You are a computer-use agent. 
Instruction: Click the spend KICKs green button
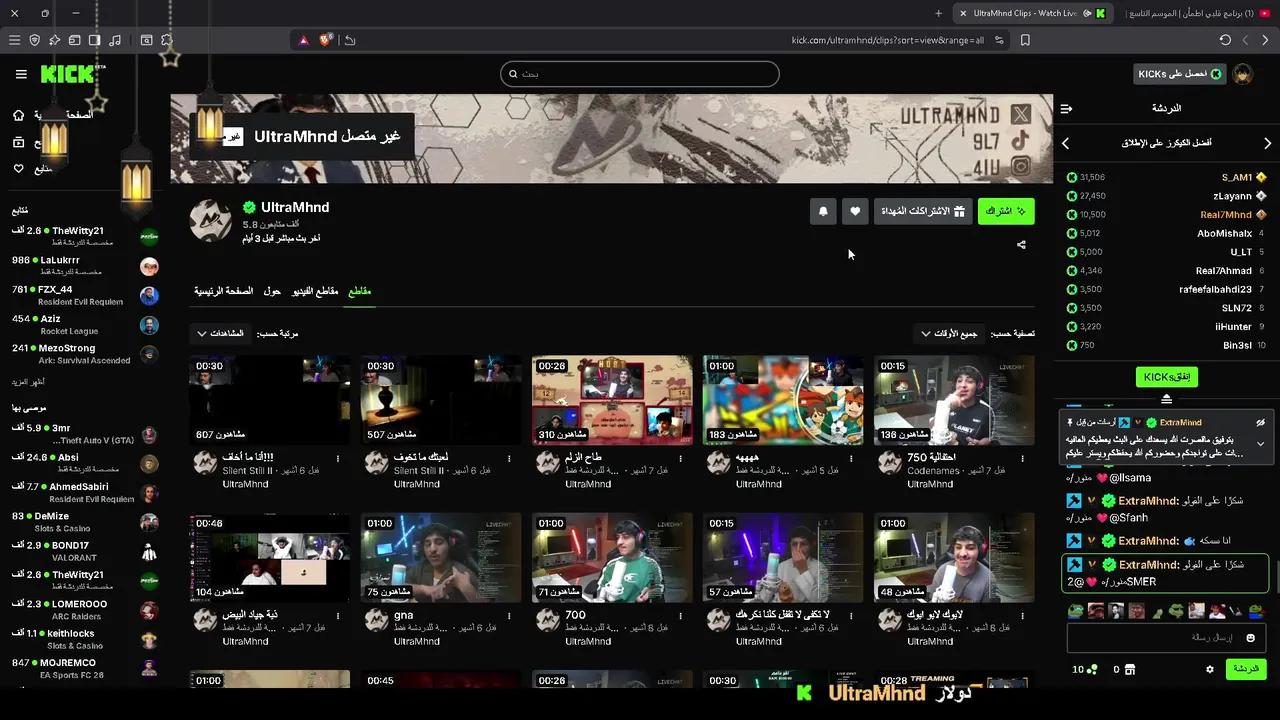click(1166, 377)
